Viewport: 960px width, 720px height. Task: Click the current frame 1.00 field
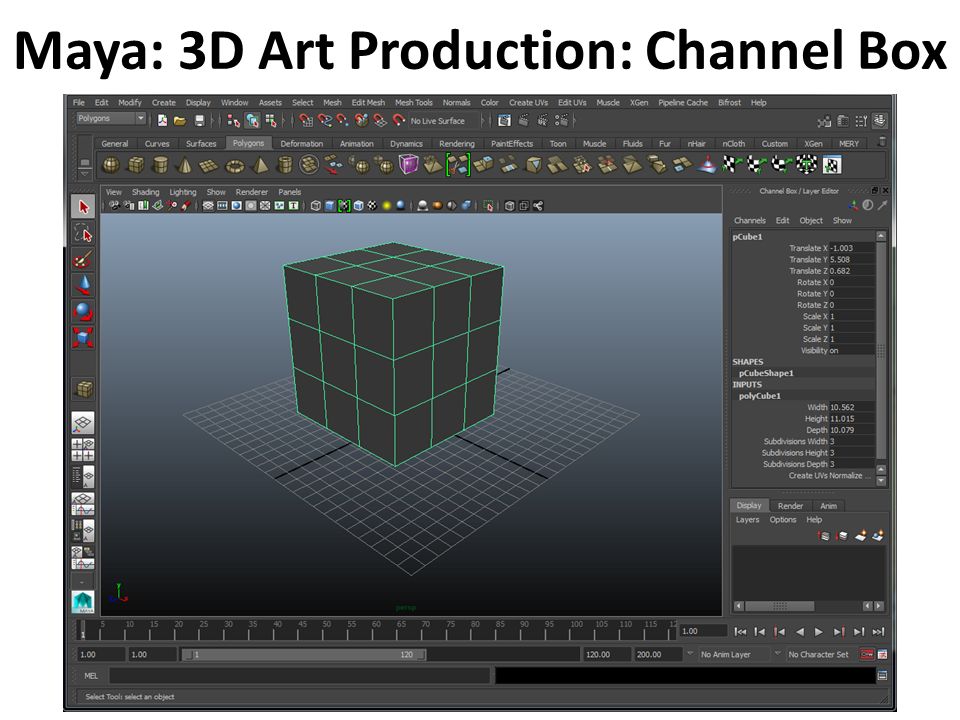pyautogui.click(x=704, y=631)
